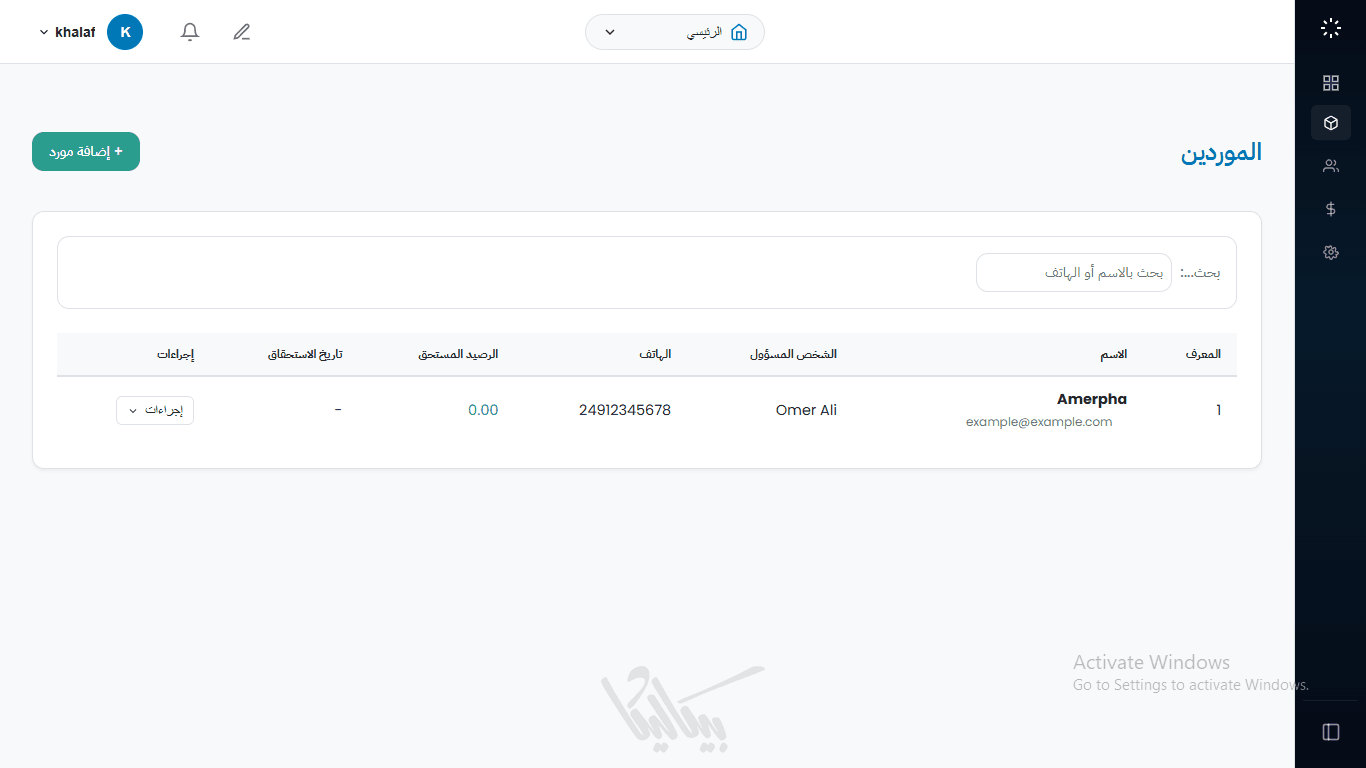Open the notifications bell
Image resolution: width=1366 pixels, height=768 pixels.
(x=190, y=32)
